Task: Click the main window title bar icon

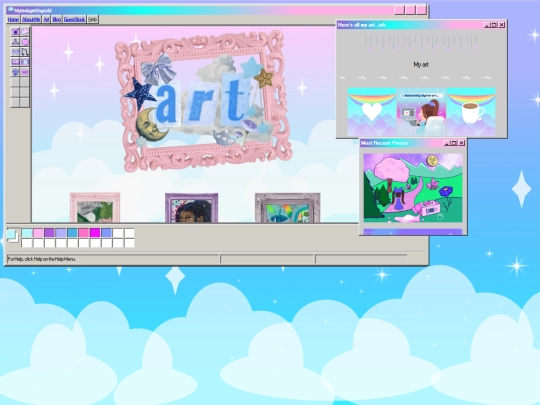Action: tap(11, 10)
